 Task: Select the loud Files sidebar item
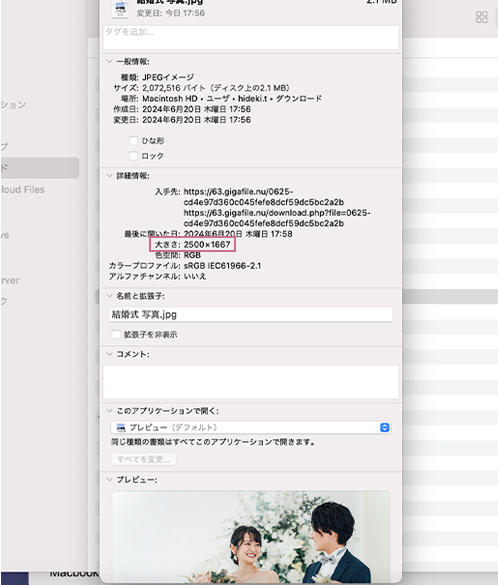coord(23,190)
